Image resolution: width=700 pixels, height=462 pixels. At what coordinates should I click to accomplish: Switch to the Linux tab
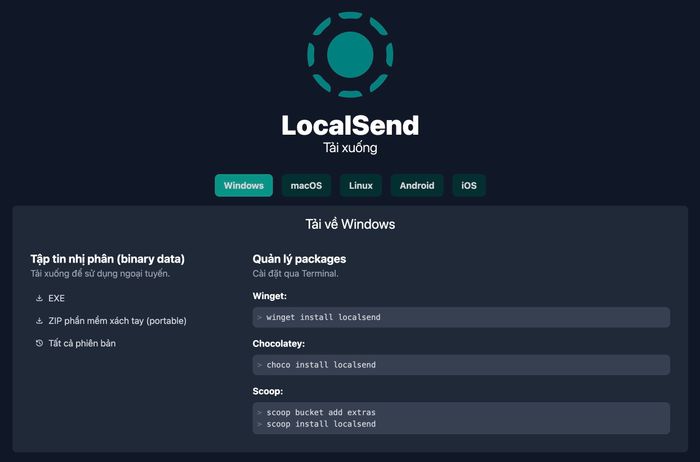[x=361, y=185]
